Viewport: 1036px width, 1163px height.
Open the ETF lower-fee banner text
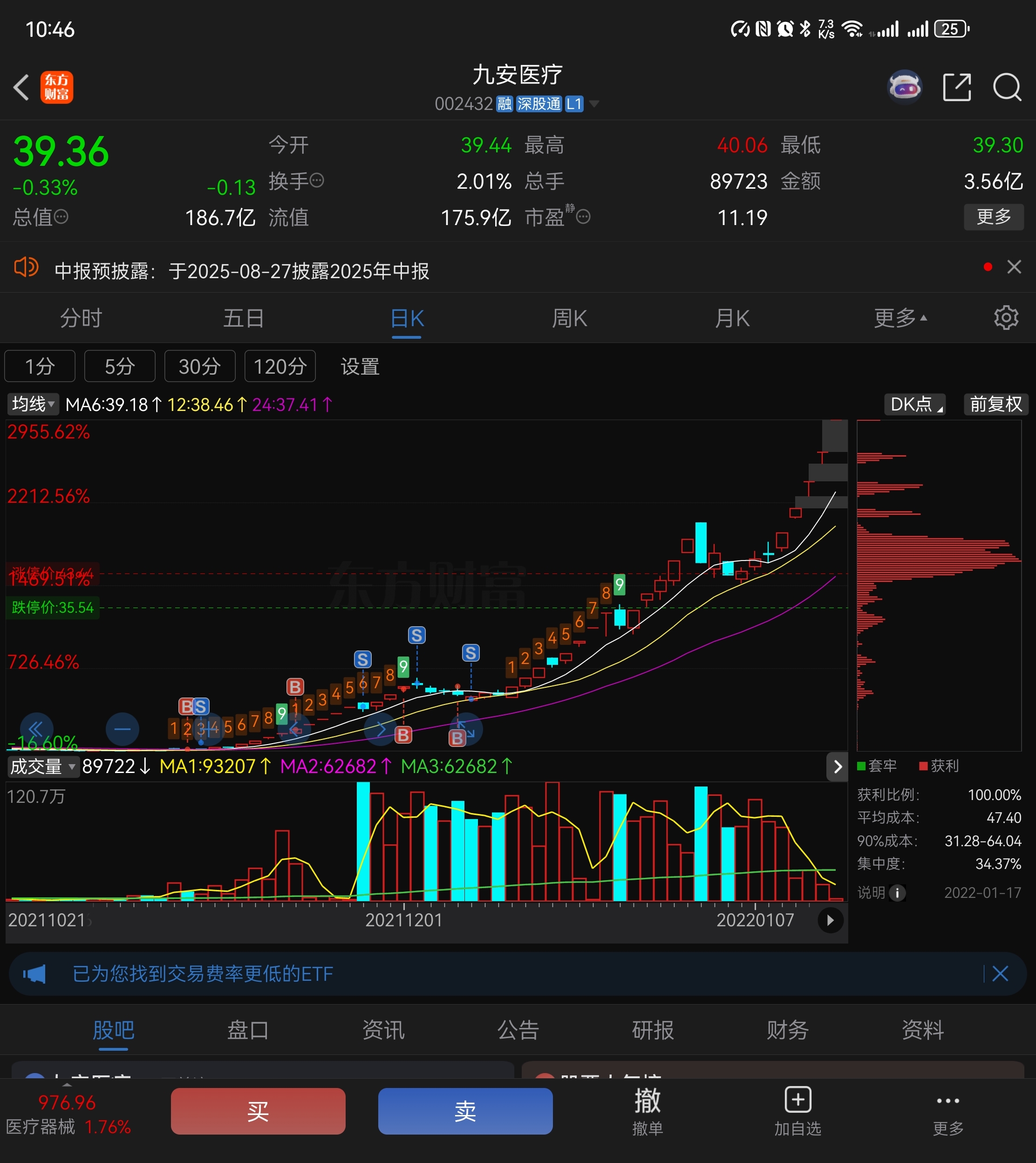(203, 974)
